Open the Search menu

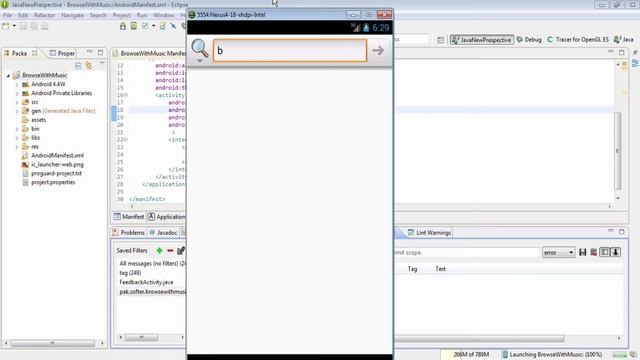(x=98, y=15)
